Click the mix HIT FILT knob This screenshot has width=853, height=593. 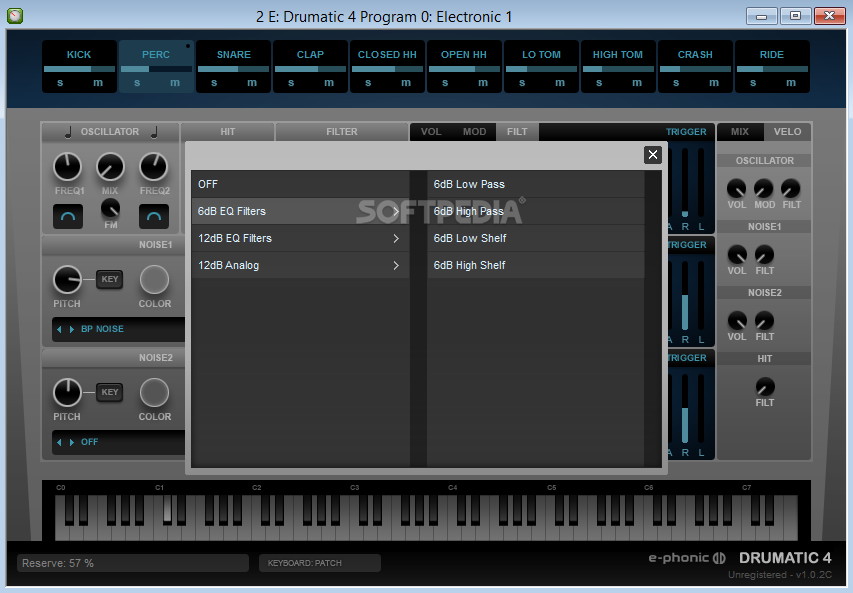[765, 387]
